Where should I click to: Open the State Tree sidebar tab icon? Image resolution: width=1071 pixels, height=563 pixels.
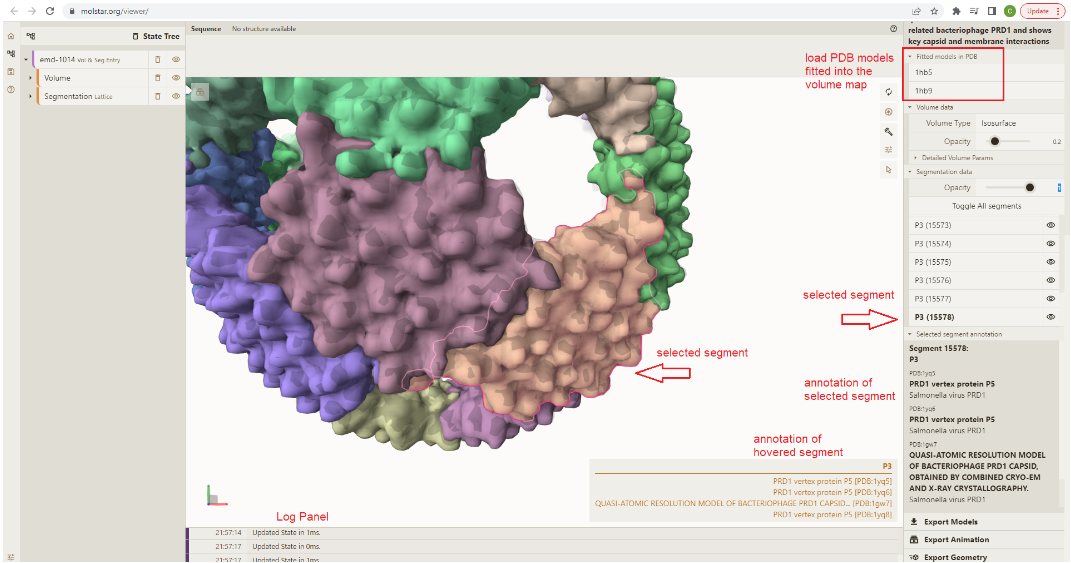point(10,54)
